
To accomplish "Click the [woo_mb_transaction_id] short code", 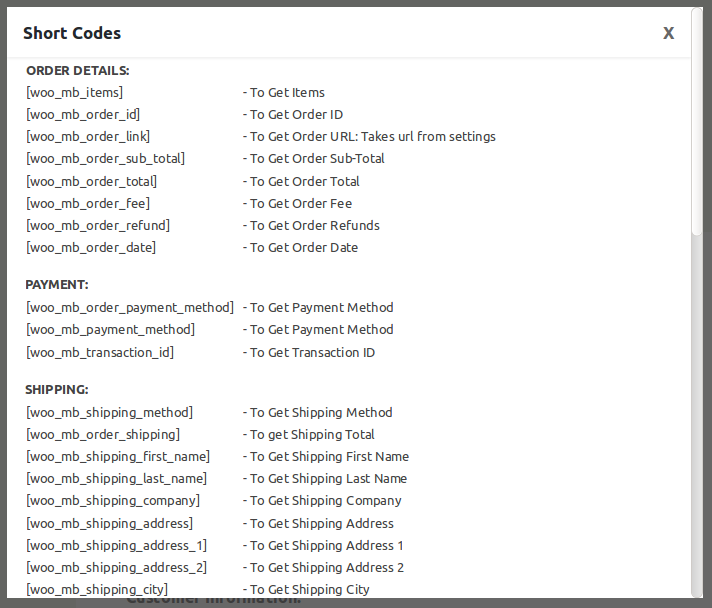I will pos(100,352).
